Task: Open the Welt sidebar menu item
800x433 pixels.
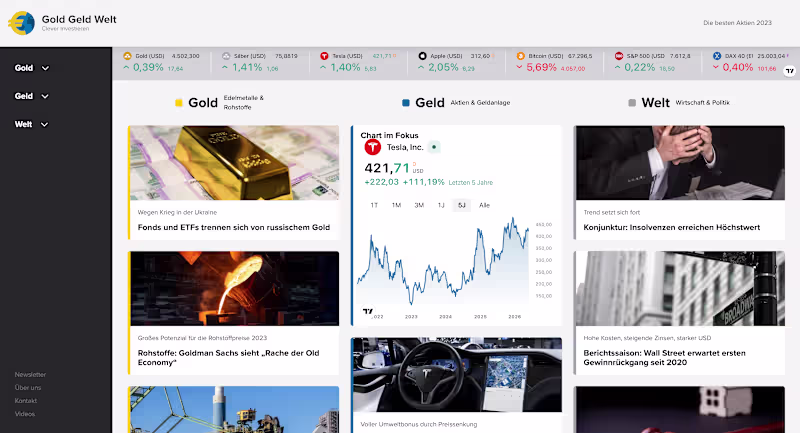Action: (x=23, y=124)
